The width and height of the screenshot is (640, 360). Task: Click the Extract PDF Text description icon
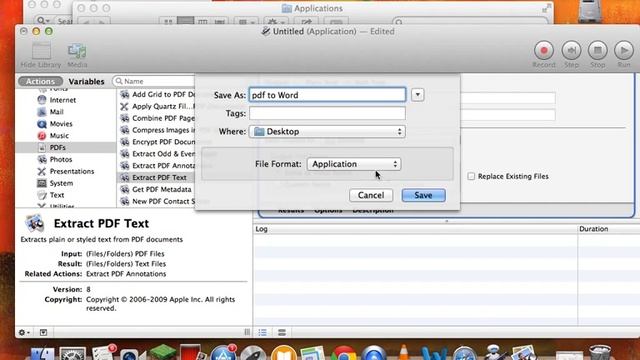pos(34,223)
